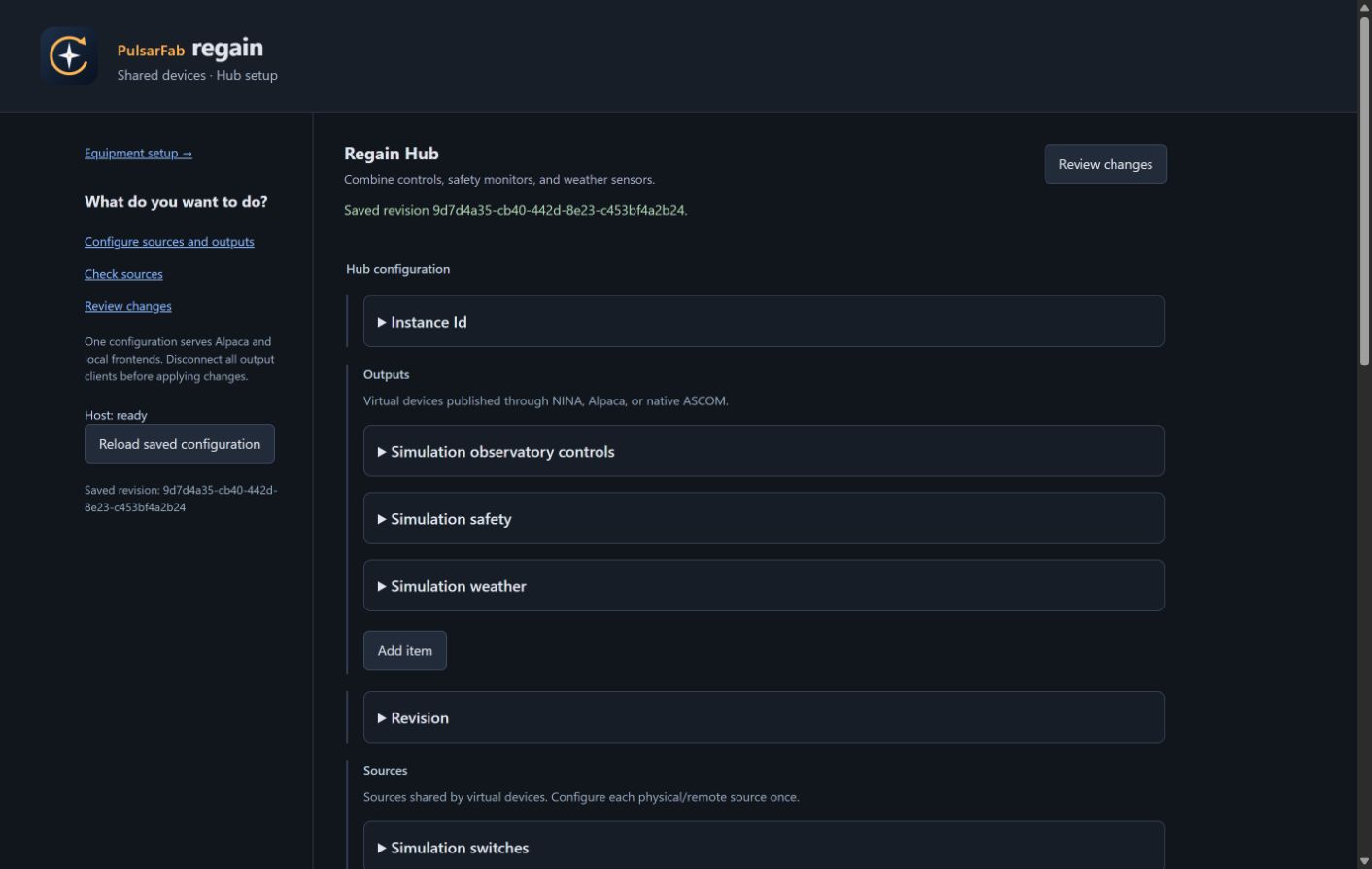Expand the Instance Id section

coord(764,322)
